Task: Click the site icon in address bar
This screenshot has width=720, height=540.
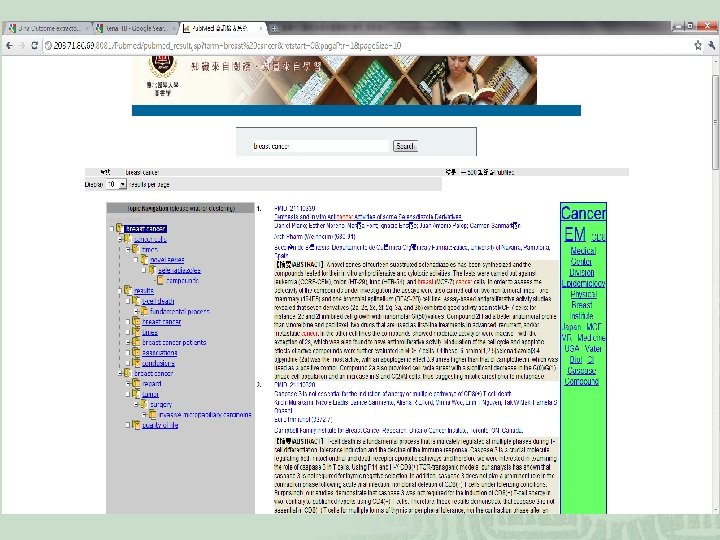Action: coord(48,45)
